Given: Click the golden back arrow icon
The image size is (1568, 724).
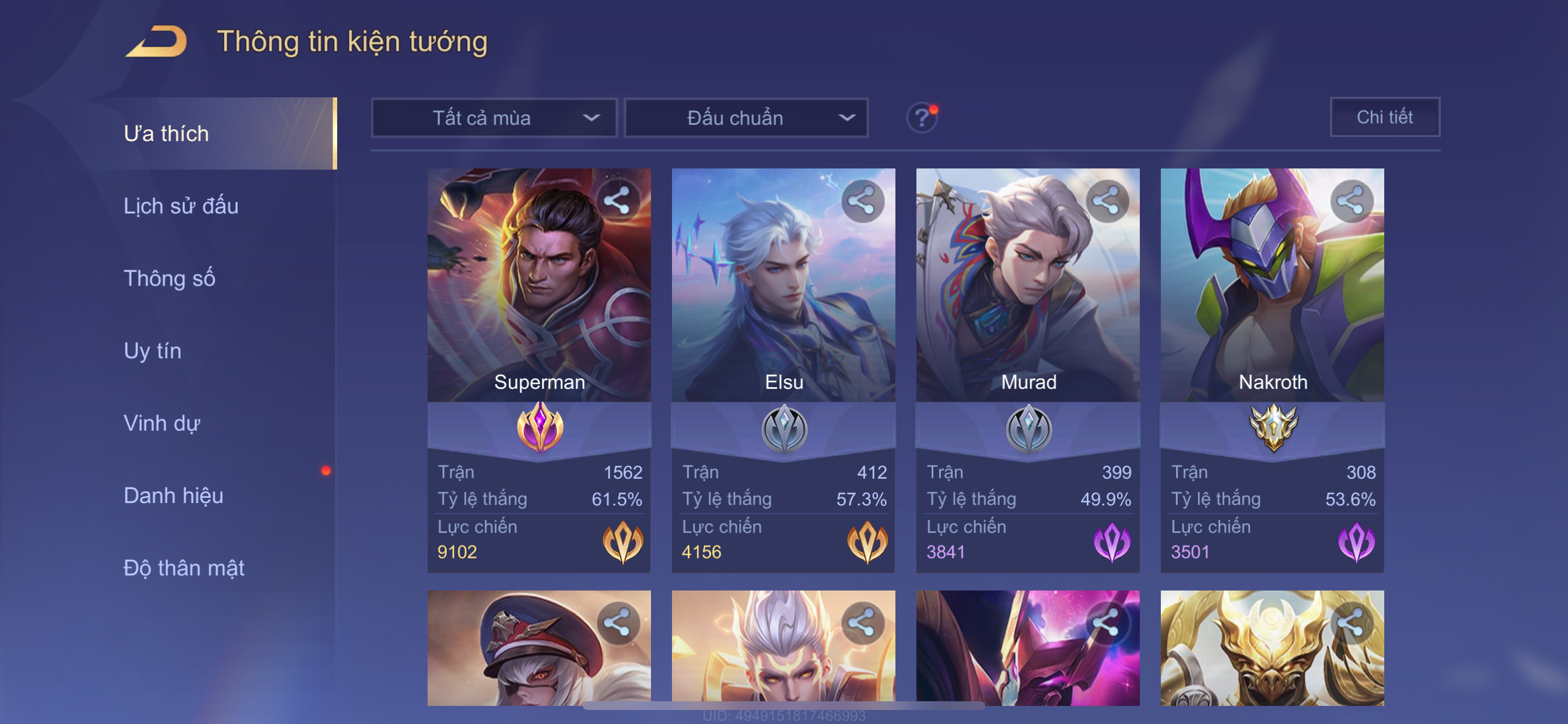Looking at the screenshot, I should point(156,42).
